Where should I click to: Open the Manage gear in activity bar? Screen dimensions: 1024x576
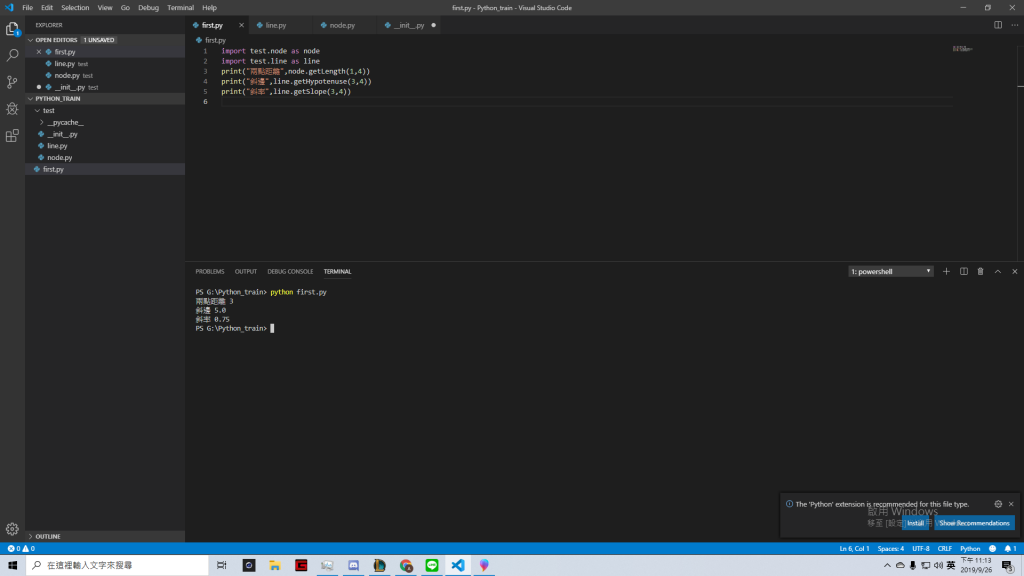coord(12,529)
